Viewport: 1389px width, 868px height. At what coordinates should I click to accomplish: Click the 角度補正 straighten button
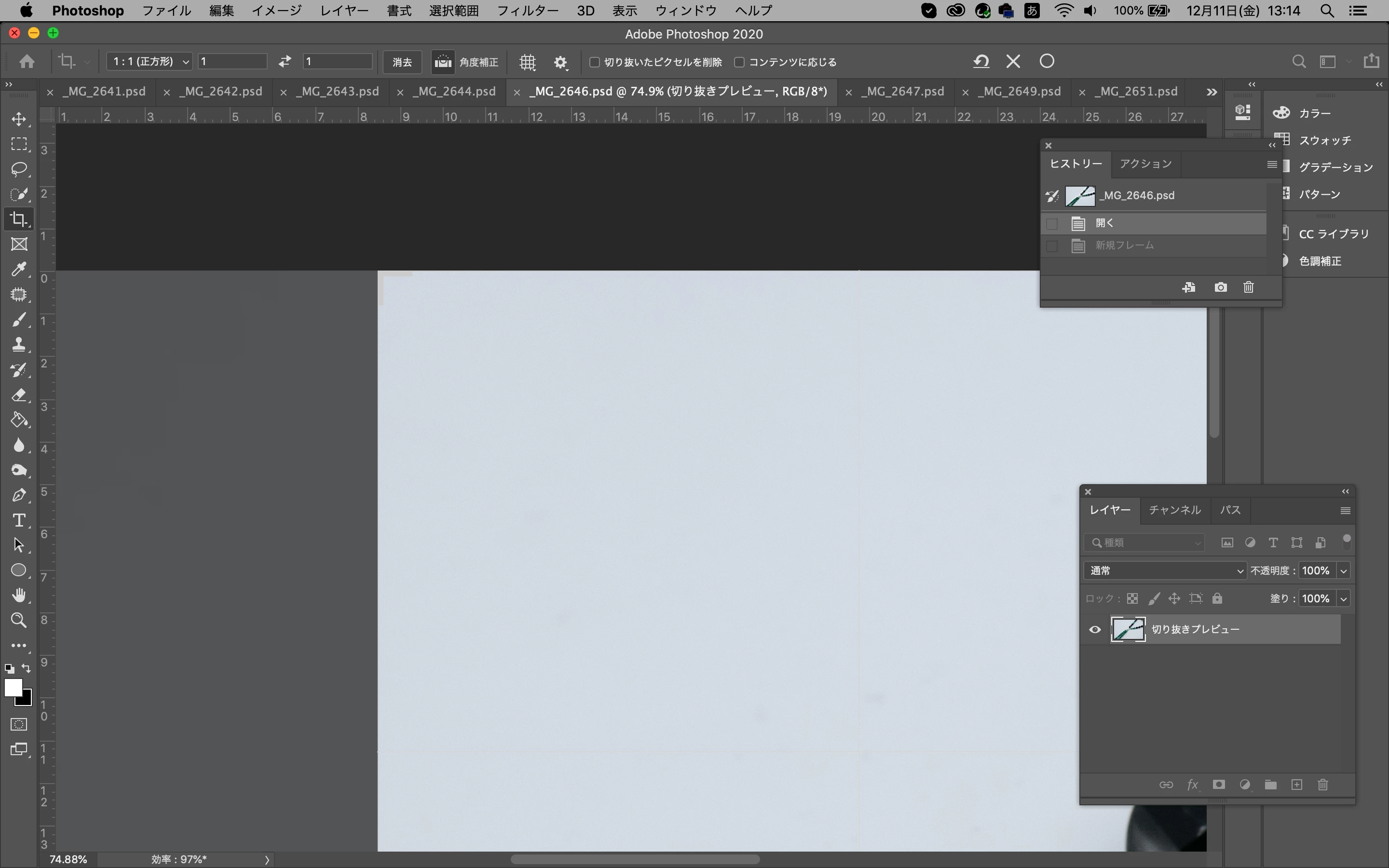(x=466, y=62)
